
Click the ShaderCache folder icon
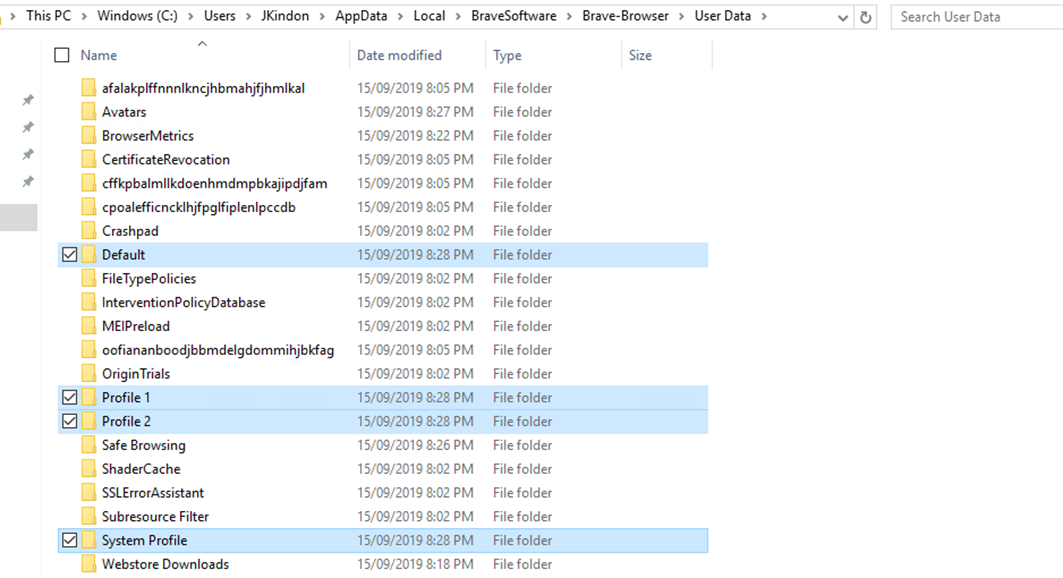(89, 468)
